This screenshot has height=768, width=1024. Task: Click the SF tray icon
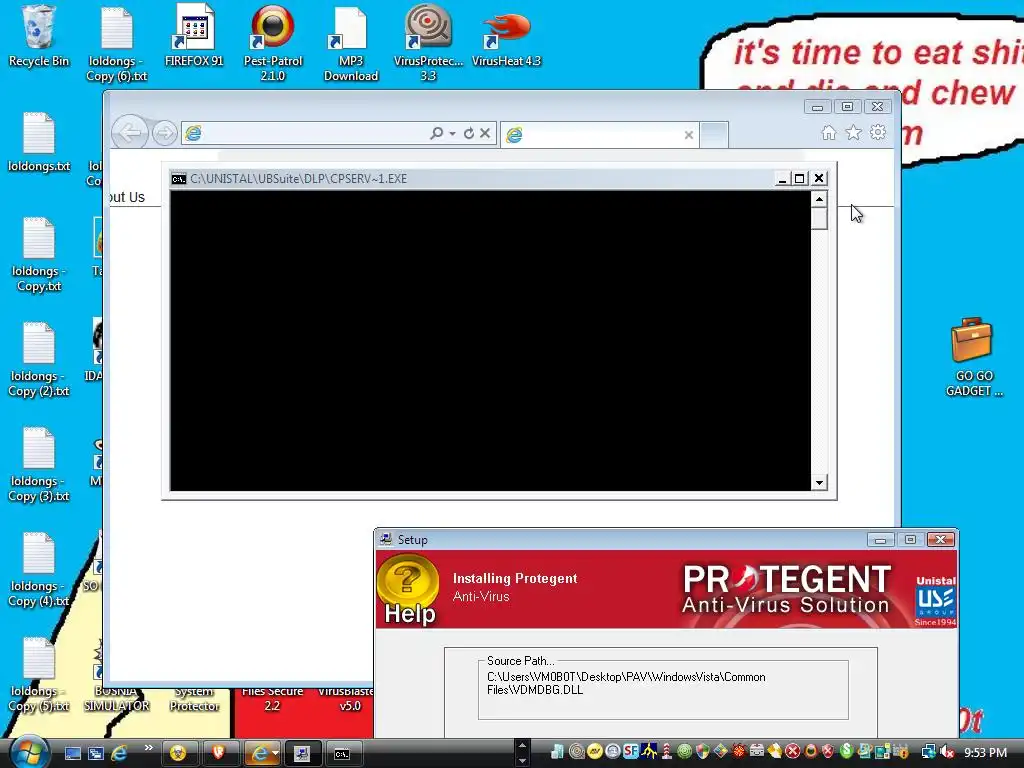(x=630, y=752)
